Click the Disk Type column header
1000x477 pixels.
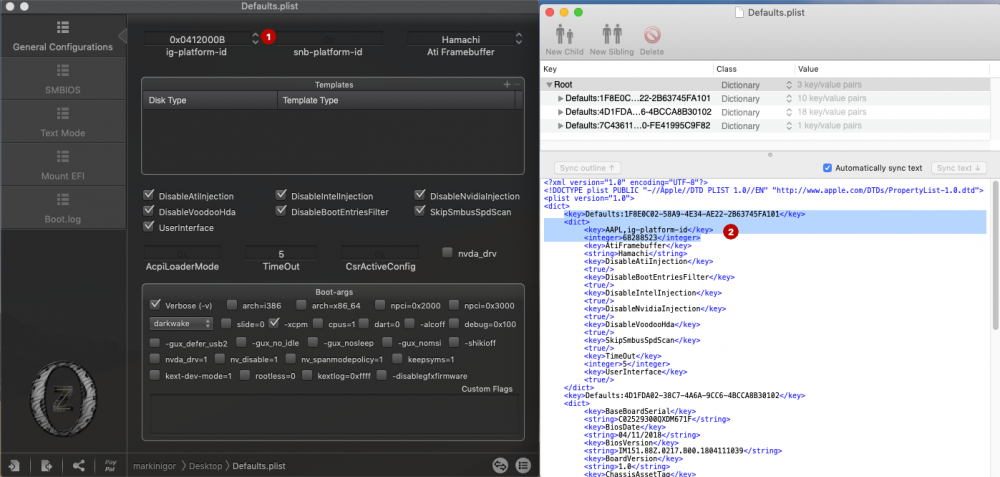(210, 101)
